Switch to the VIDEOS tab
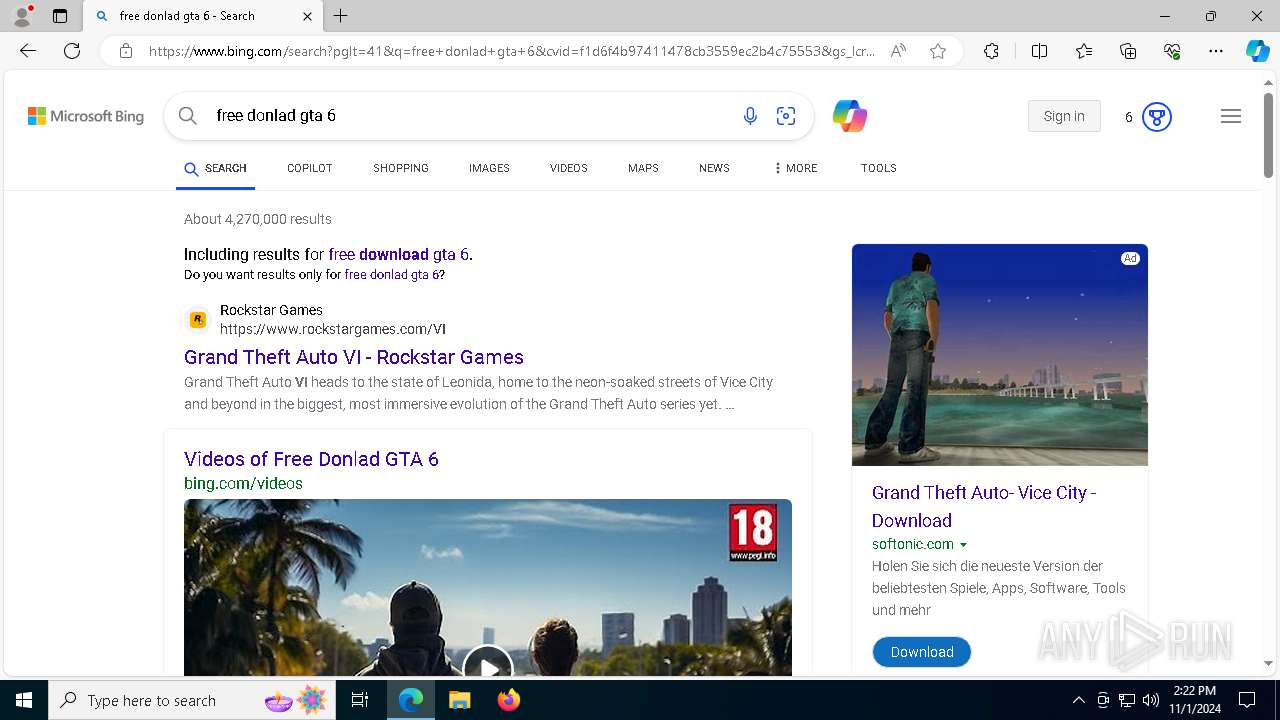 click(x=569, y=168)
